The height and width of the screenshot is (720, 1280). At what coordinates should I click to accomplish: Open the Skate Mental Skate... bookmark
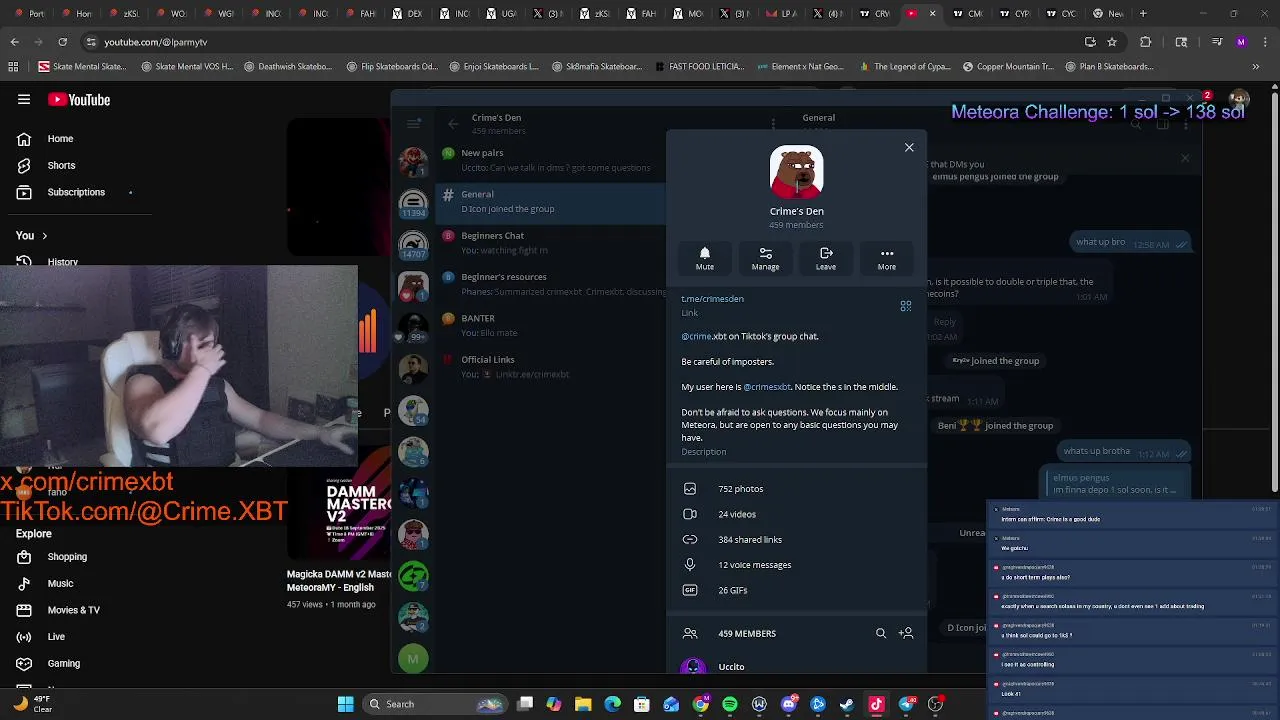point(82,67)
